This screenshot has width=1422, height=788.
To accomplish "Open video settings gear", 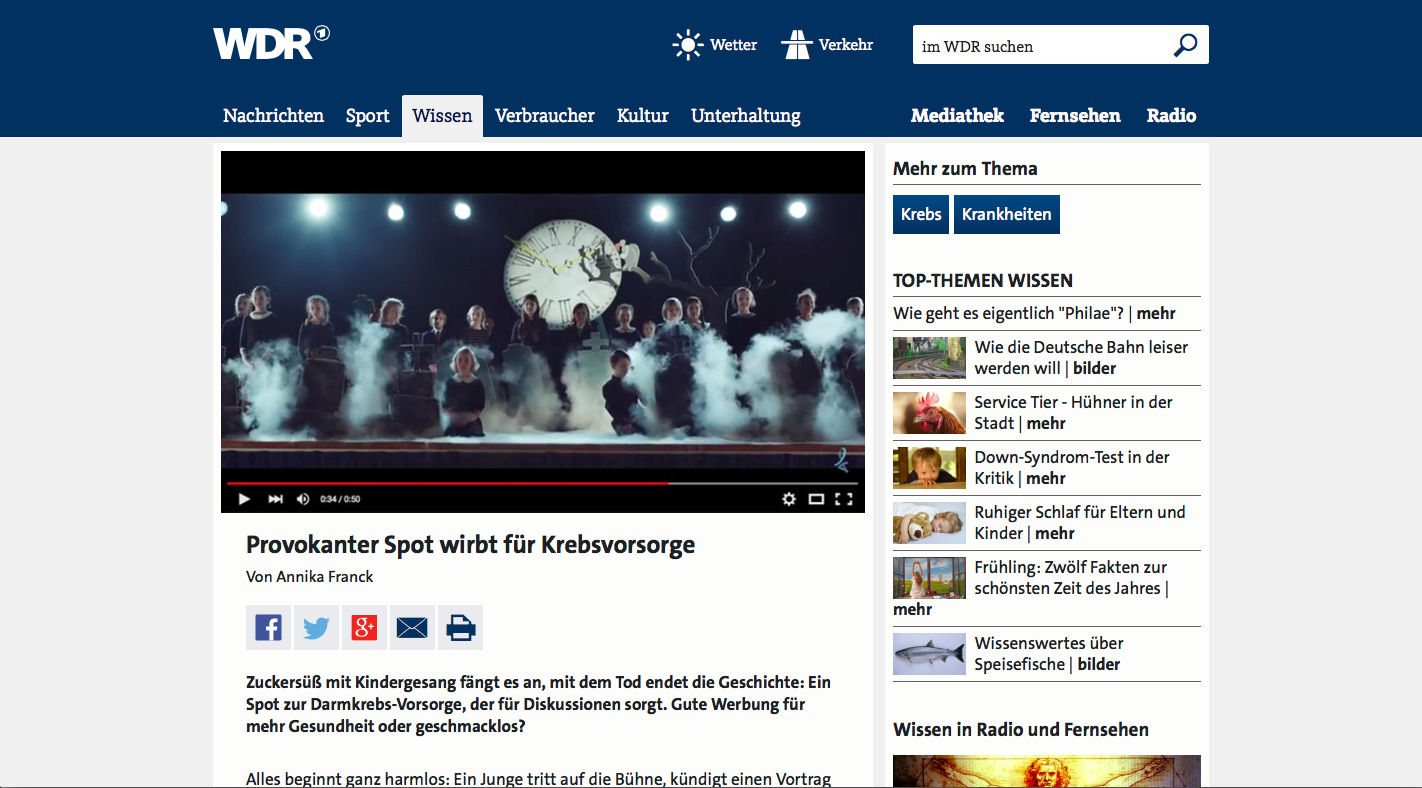I will click(x=789, y=499).
